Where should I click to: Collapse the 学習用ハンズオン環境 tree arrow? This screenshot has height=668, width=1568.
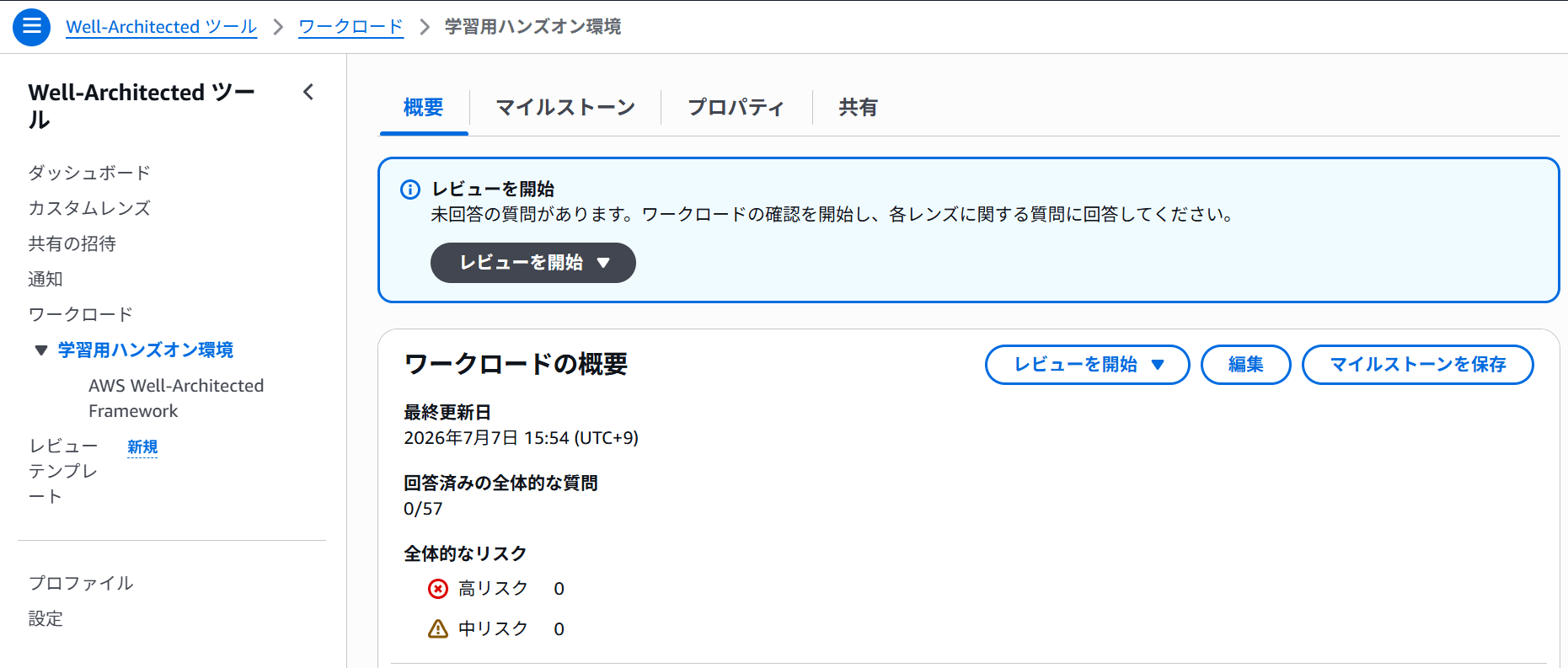(40, 350)
